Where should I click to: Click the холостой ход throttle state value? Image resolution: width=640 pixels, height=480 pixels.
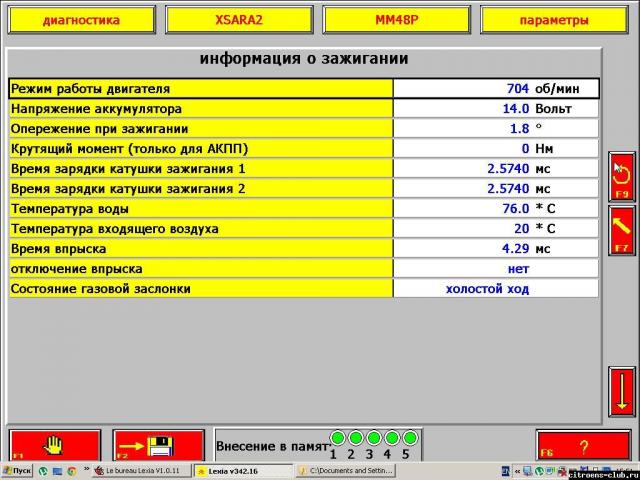coord(496,289)
